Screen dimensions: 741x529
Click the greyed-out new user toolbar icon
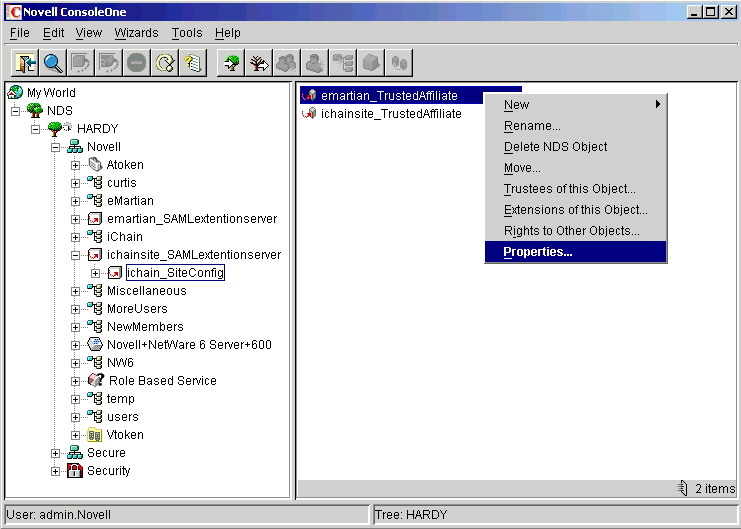pyautogui.click(x=315, y=62)
